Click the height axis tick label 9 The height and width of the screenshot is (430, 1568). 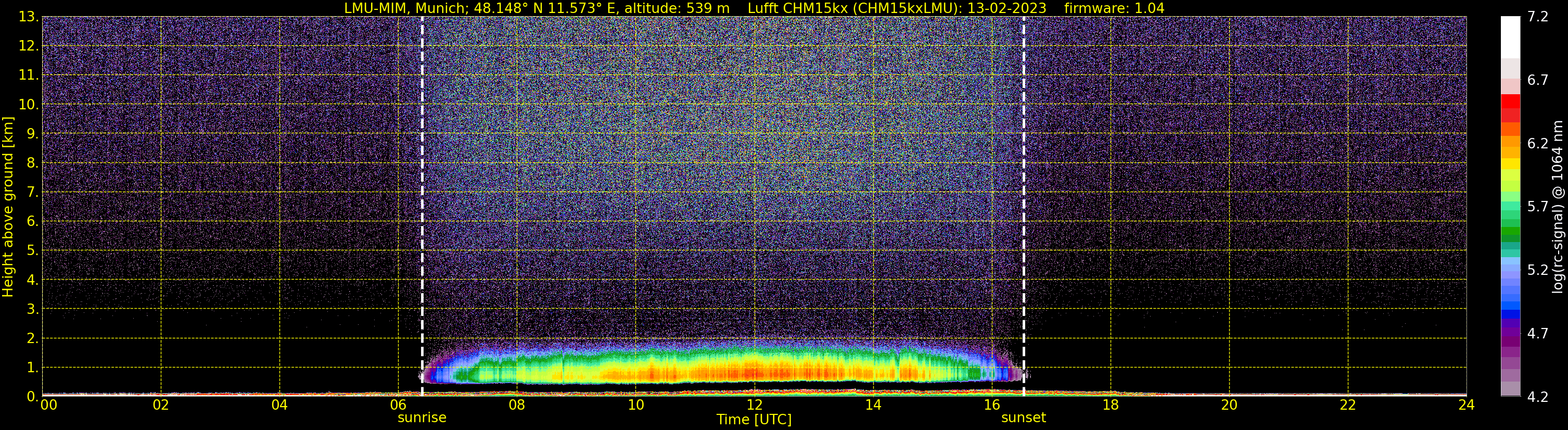32,134
